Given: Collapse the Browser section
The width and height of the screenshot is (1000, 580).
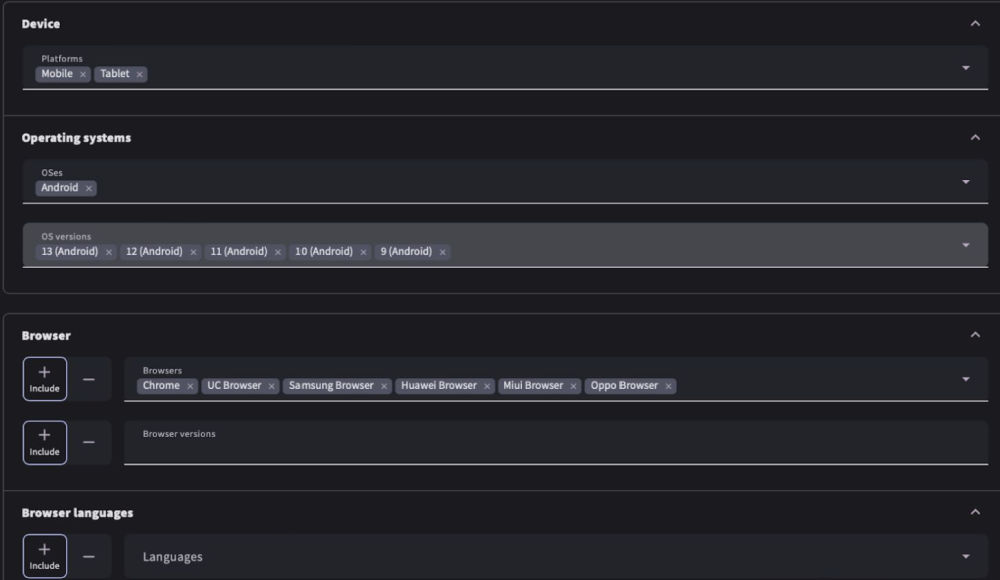Looking at the screenshot, I should tap(975, 335).
